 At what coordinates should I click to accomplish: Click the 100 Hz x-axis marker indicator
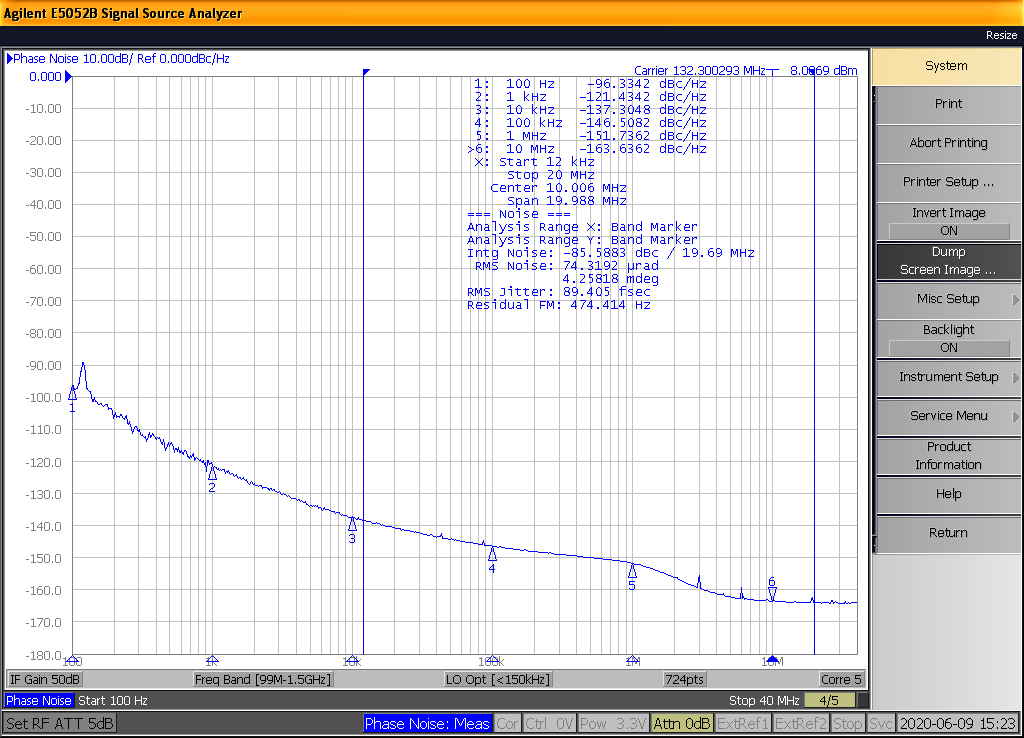[x=72, y=660]
